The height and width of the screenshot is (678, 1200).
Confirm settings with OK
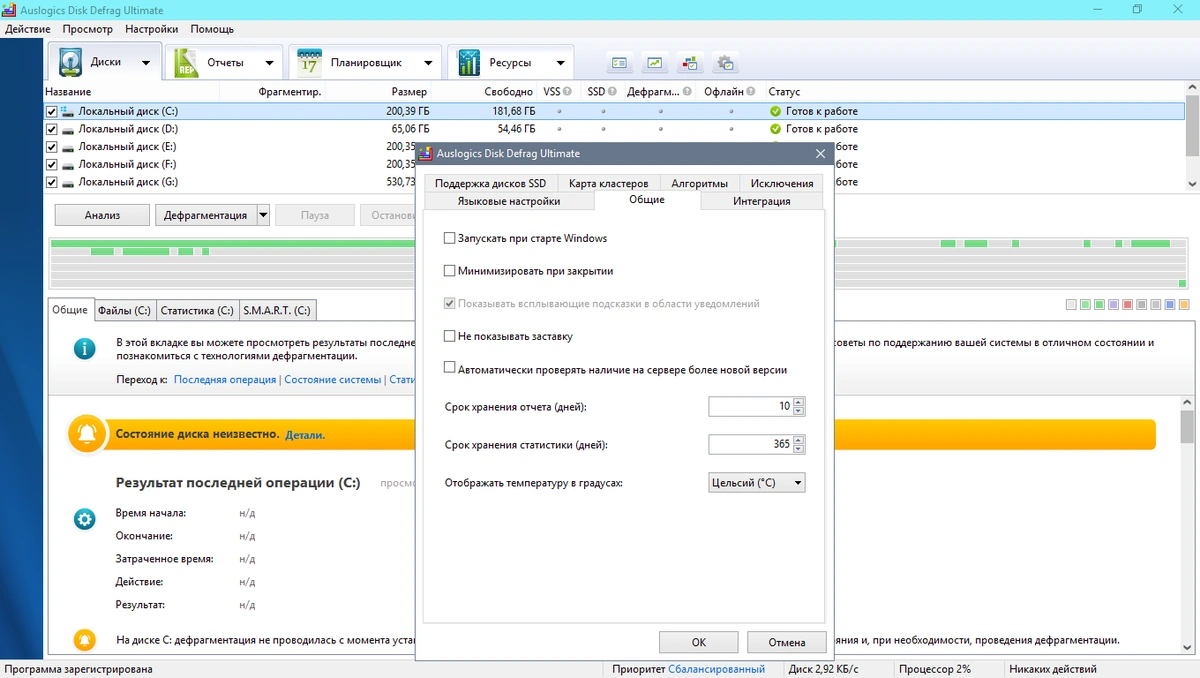click(x=699, y=642)
